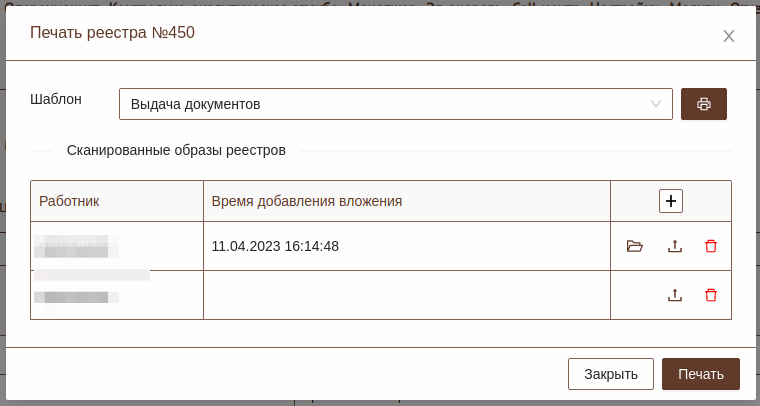
Task: Click the printer icon beside template field
Action: coord(703,104)
